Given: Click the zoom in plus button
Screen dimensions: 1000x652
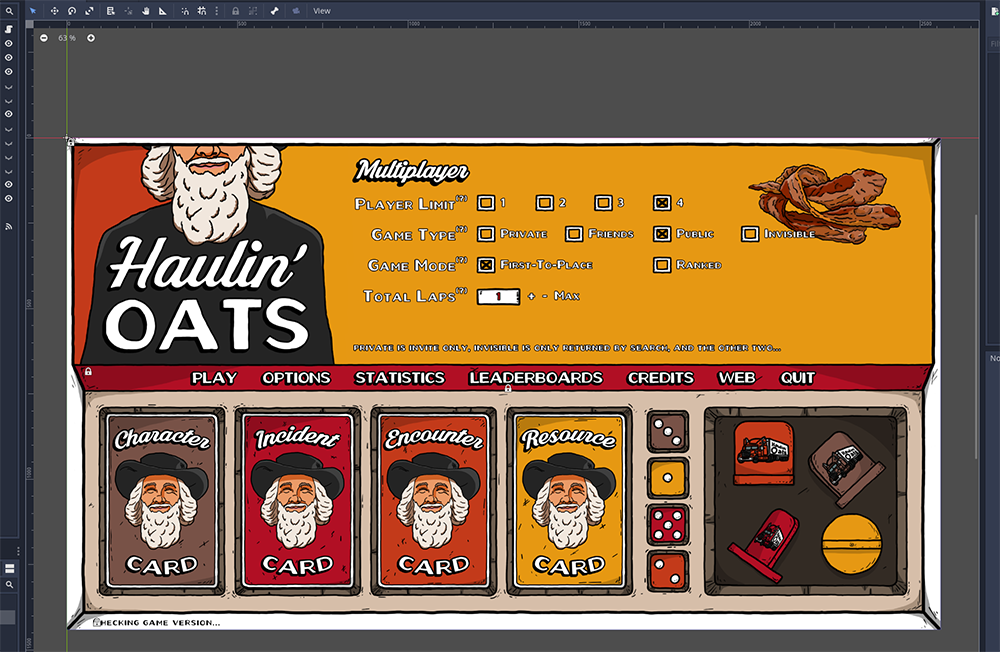Looking at the screenshot, I should point(91,38).
